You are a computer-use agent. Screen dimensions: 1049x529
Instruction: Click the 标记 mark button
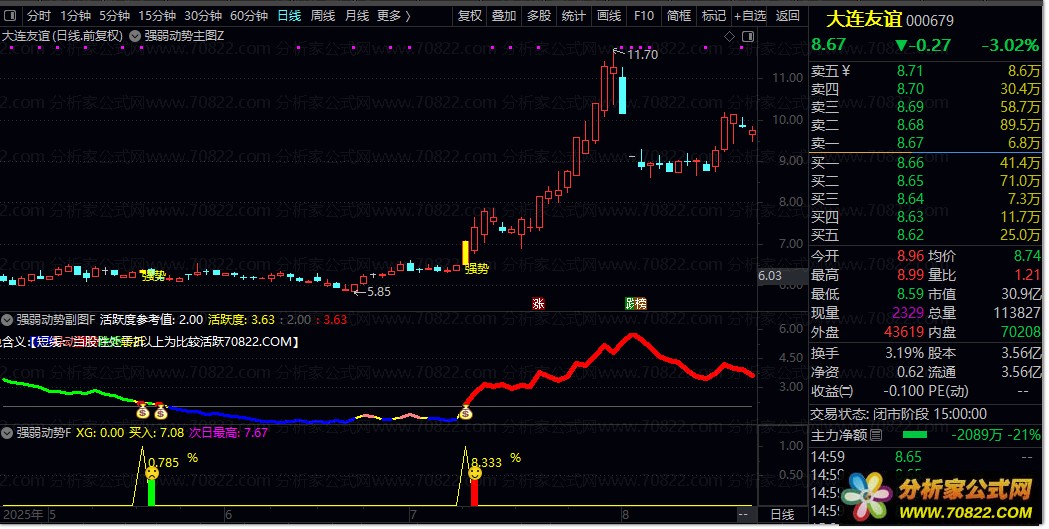tap(713, 15)
